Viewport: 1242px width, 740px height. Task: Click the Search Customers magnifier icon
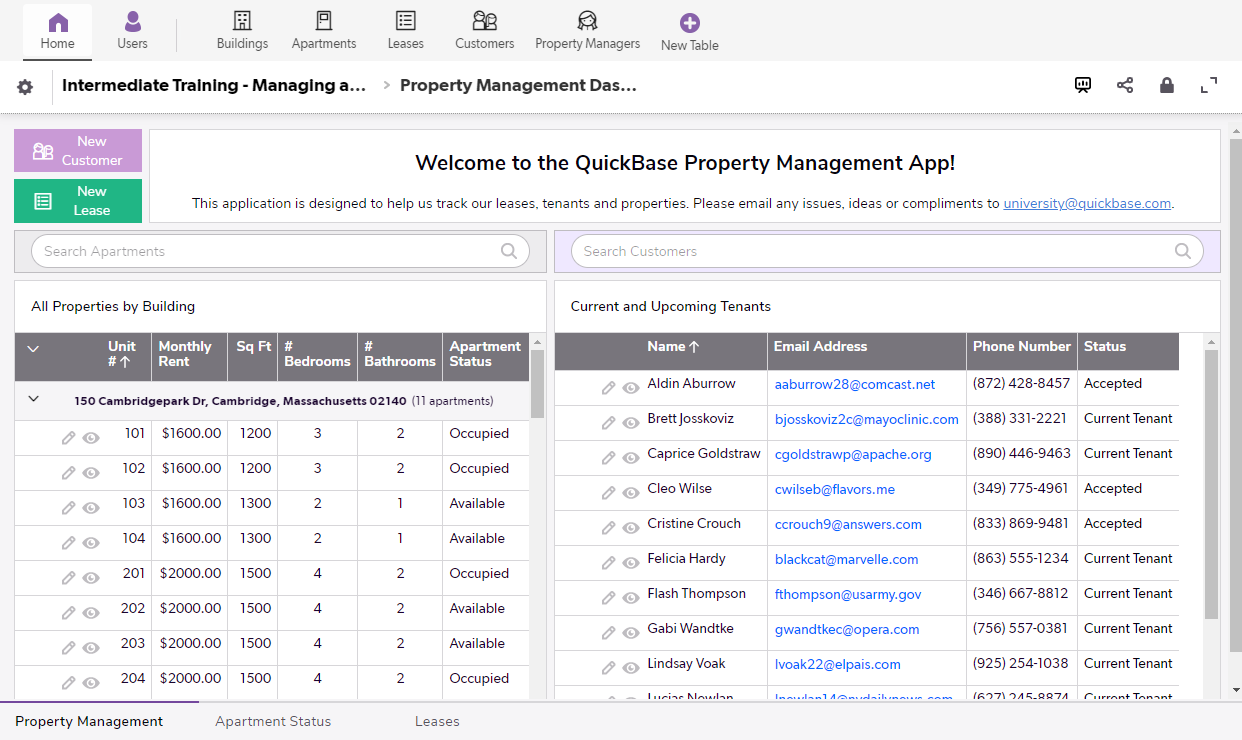[x=1183, y=251]
